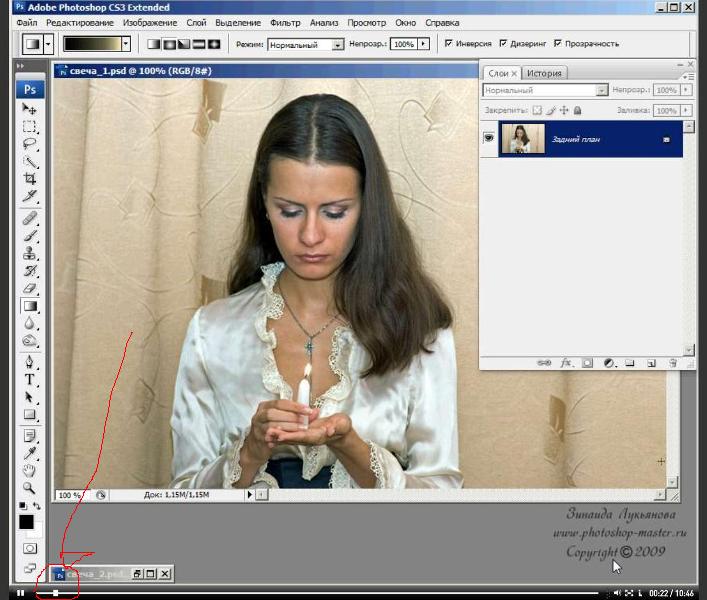Click the black foreground color swatch
Image resolution: width=707 pixels, height=600 pixels.
pyautogui.click(x=26, y=522)
